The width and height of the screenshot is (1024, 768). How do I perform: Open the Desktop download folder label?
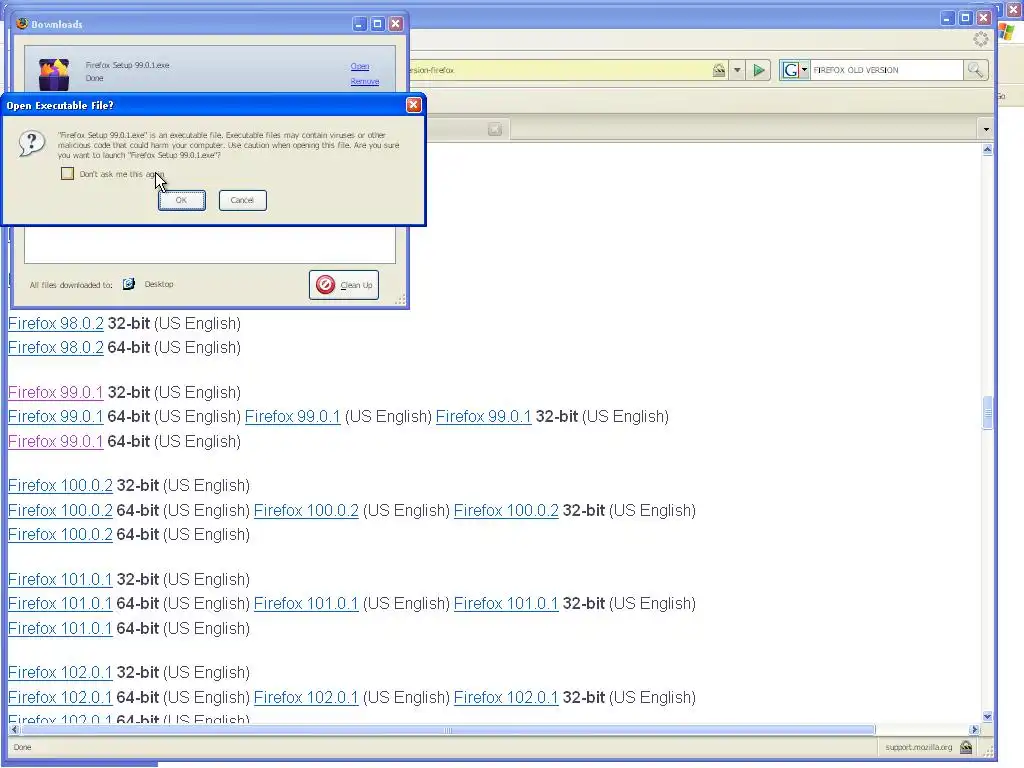[x=159, y=284]
